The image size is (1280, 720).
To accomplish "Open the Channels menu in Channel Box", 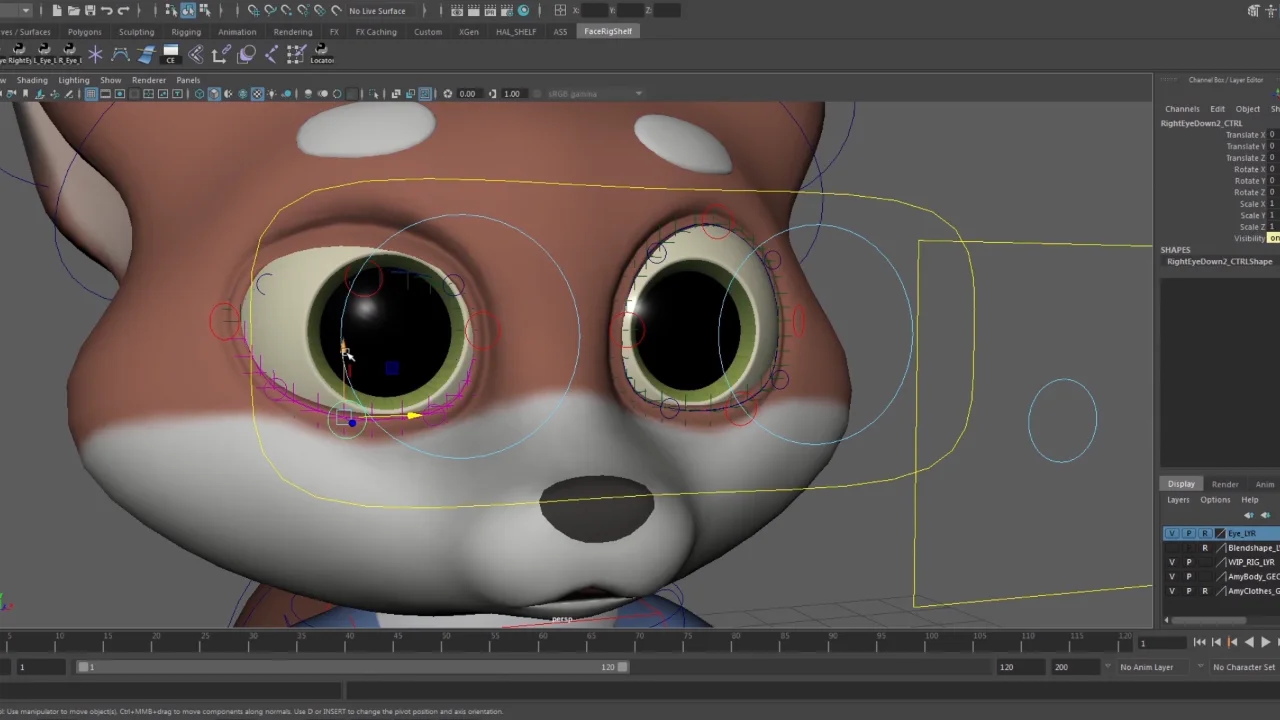I will coord(1182,109).
